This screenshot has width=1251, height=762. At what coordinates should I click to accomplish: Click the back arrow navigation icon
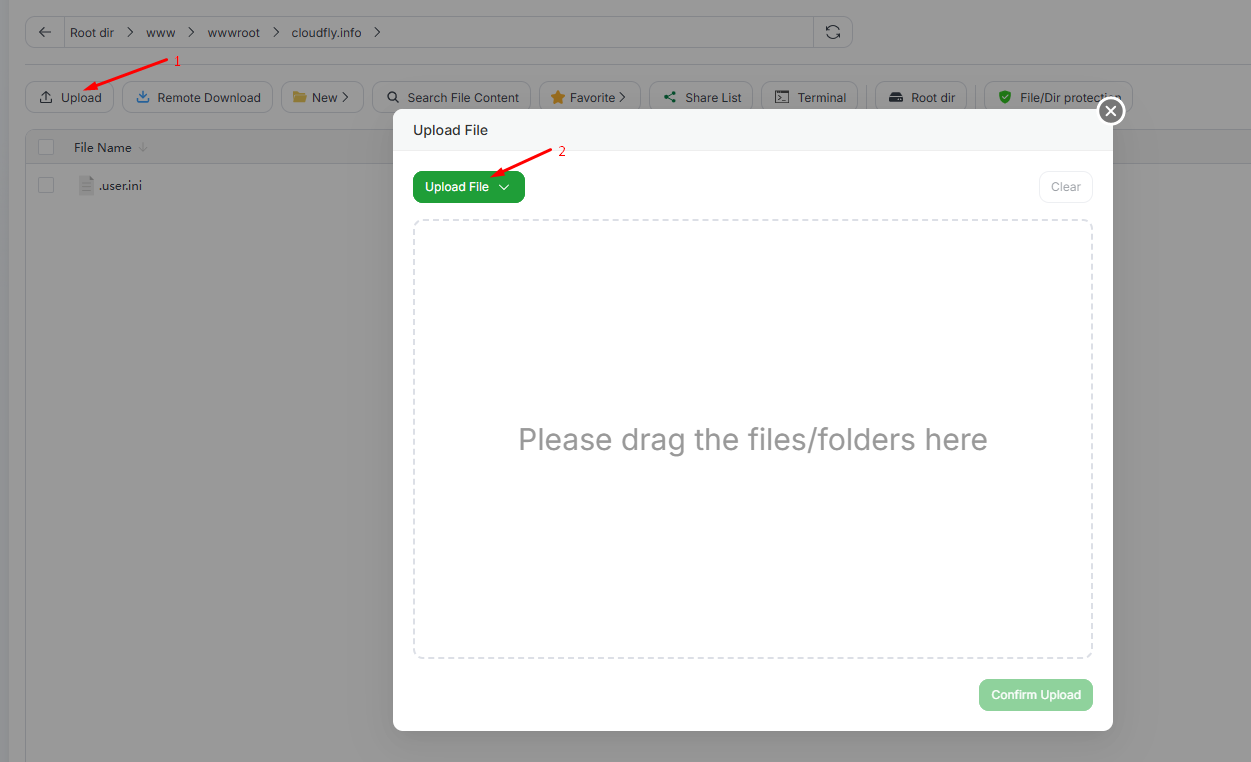(x=45, y=32)
